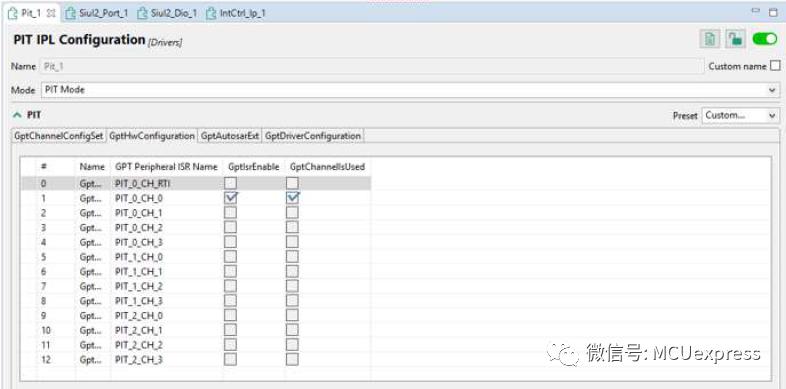Enable GptChannelIsUsed for PIT_1_CH_1
Screen dimensions: 786x389
point(292,271)
